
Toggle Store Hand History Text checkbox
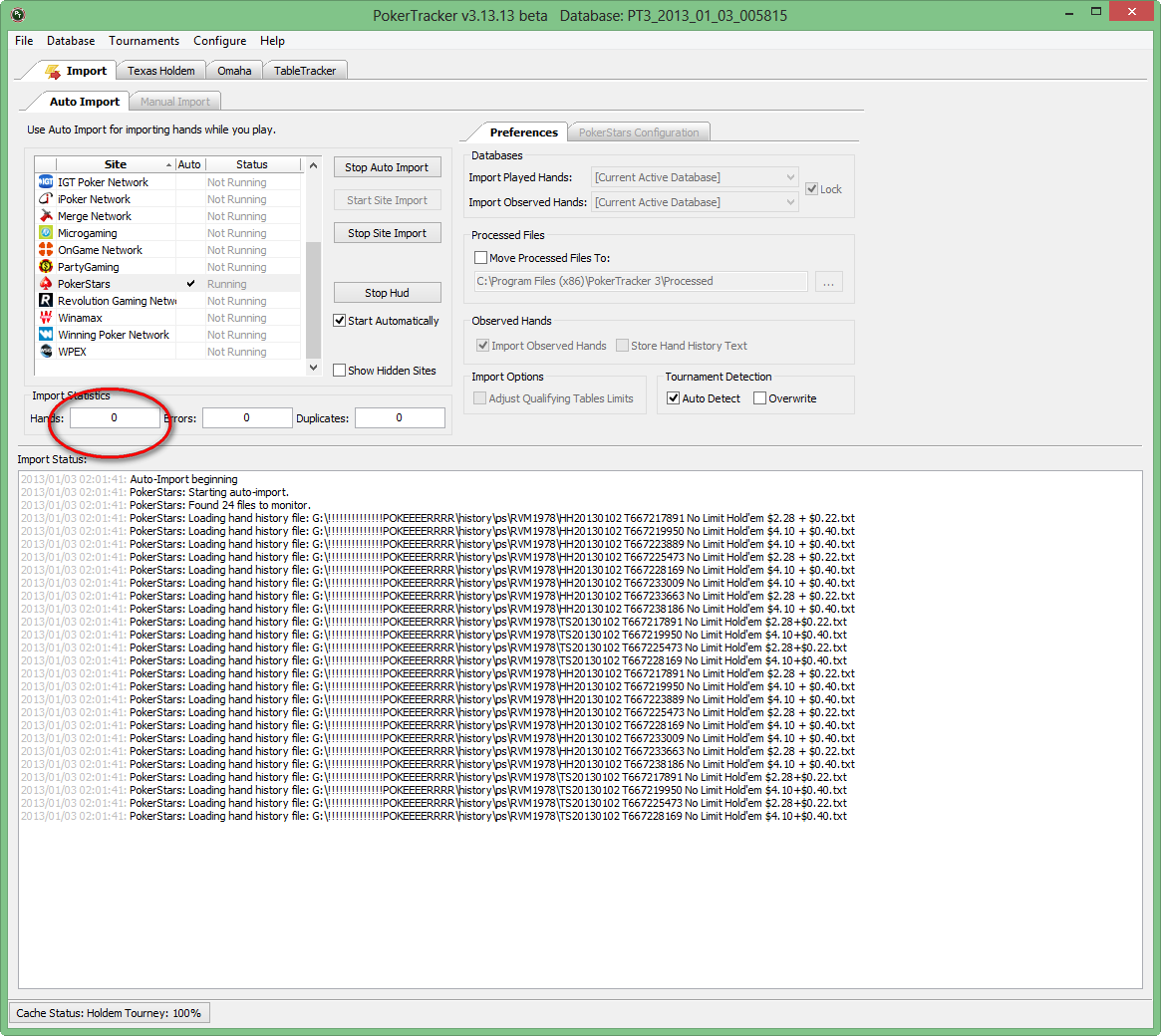click(622, 346)
